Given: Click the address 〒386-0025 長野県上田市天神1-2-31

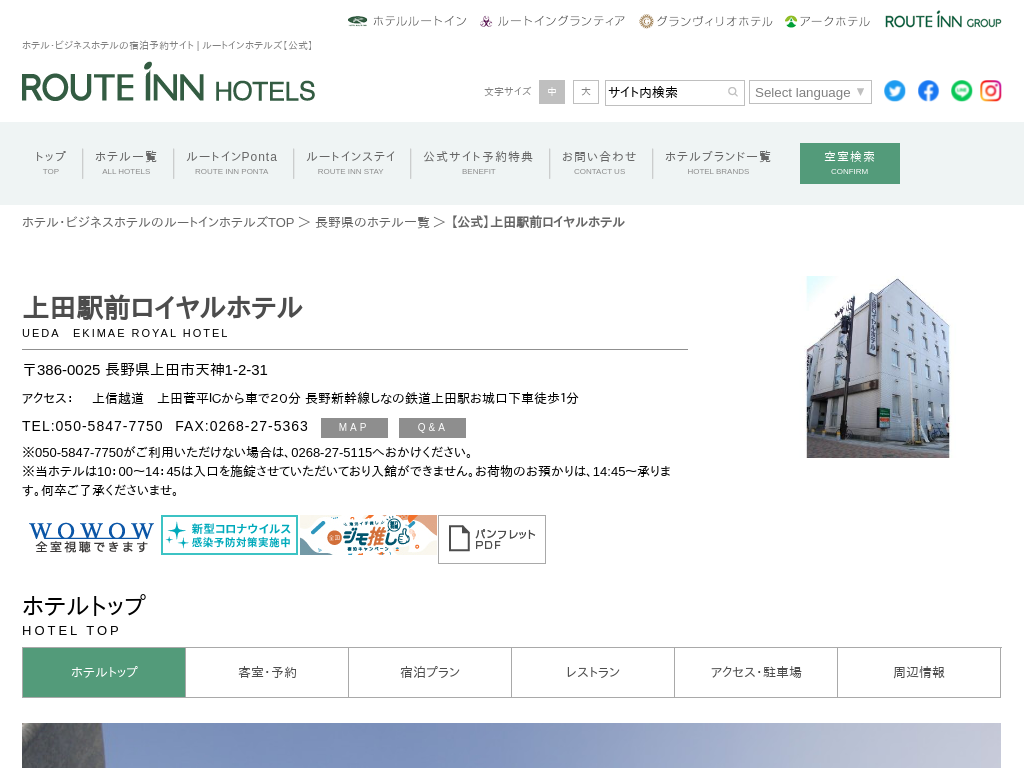Looking at the screenshot, I should 145,370.
